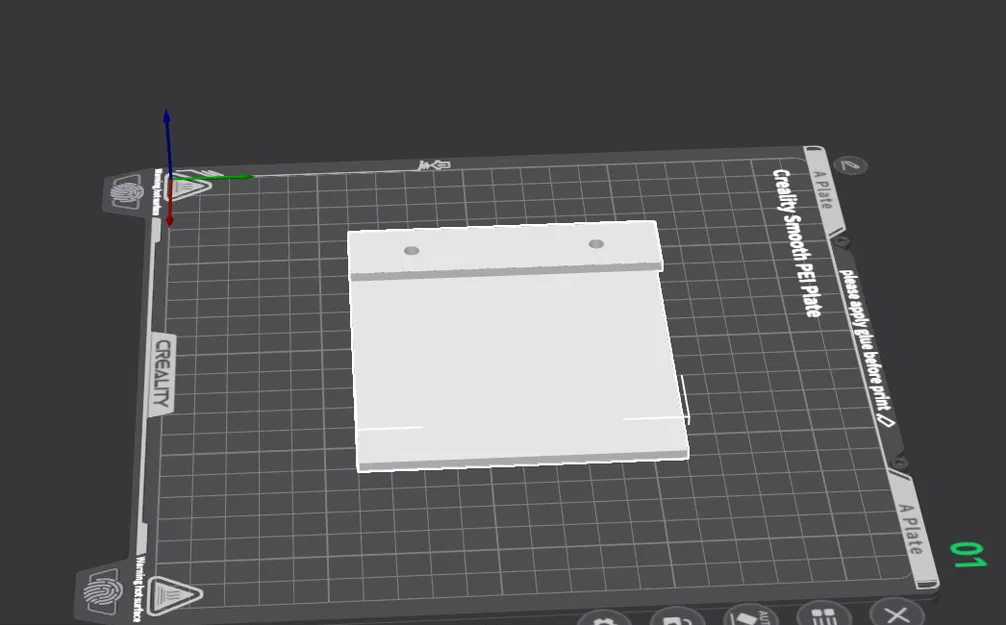The width and height of the screenshot is (1006, 625).
Task: Click the A Plate label near top-right corner
Action: (823, 190)
